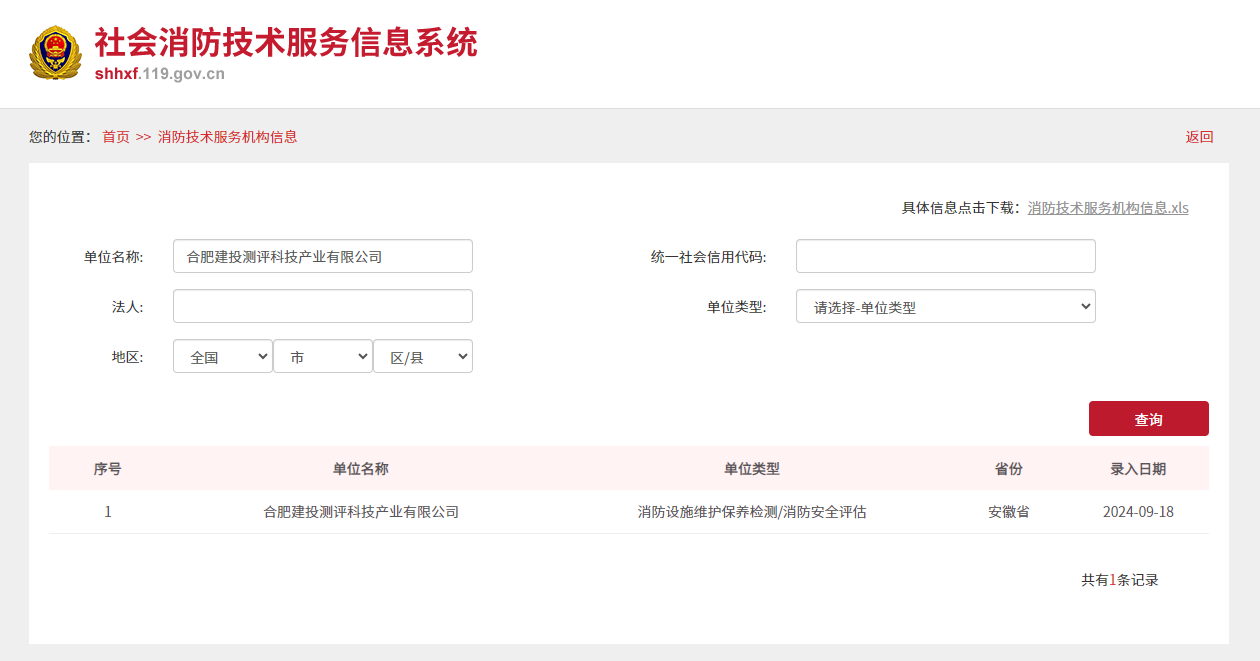Download 消防技术服务机构信息.xls file
This screenshot has width=1260, height=661.
[1108, 208]
